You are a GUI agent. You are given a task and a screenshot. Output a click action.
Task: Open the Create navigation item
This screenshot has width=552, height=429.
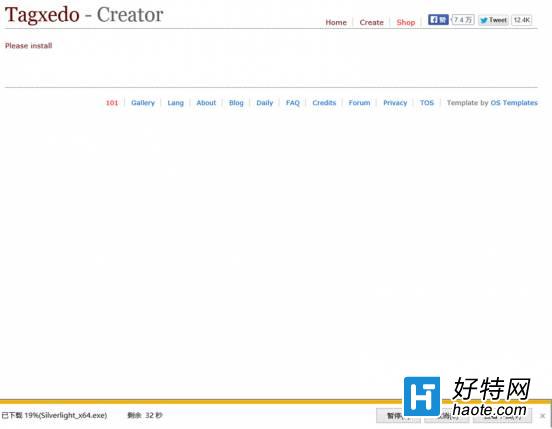[x=371, y=22]
